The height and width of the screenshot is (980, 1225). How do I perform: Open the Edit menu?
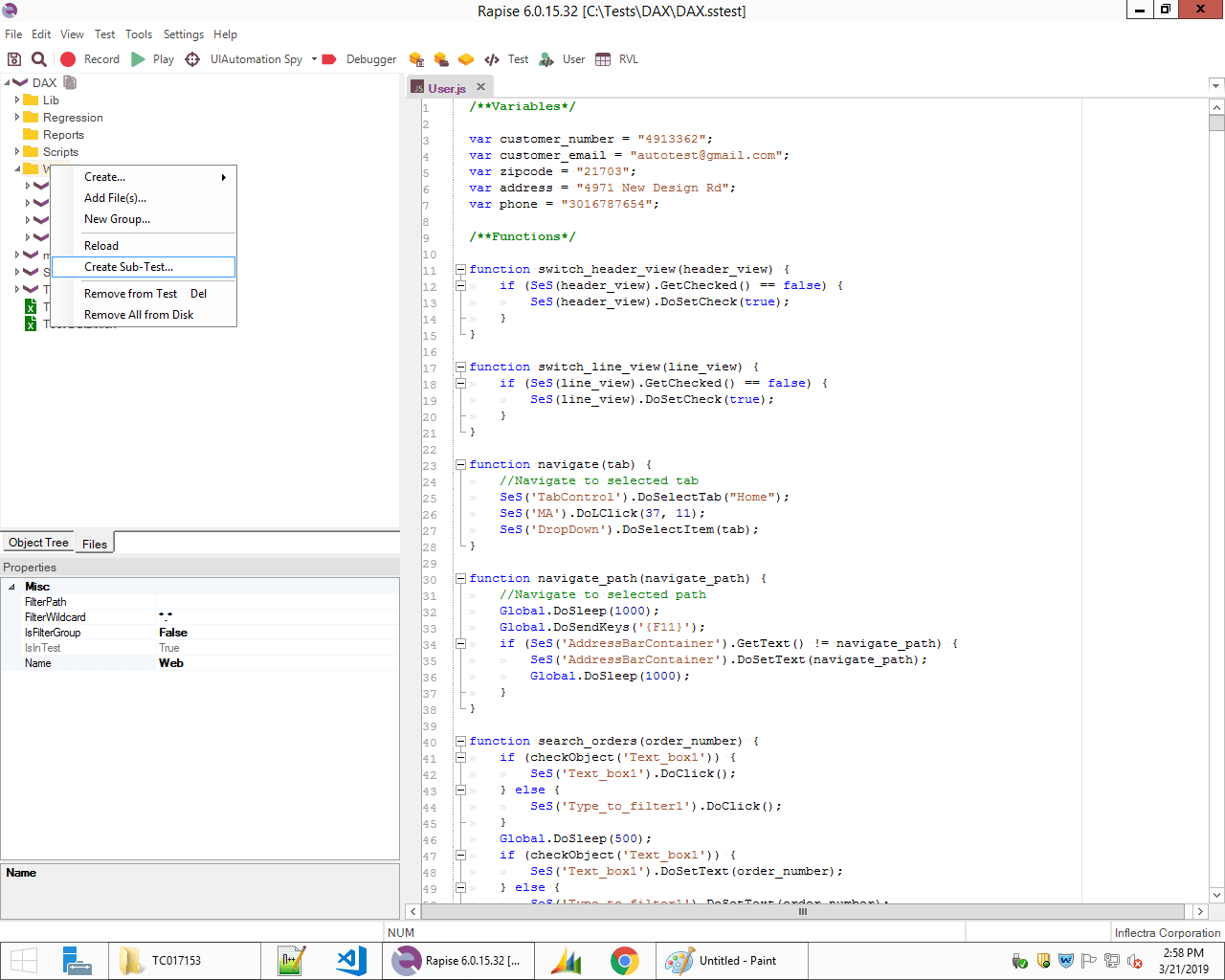pos(41,34)
